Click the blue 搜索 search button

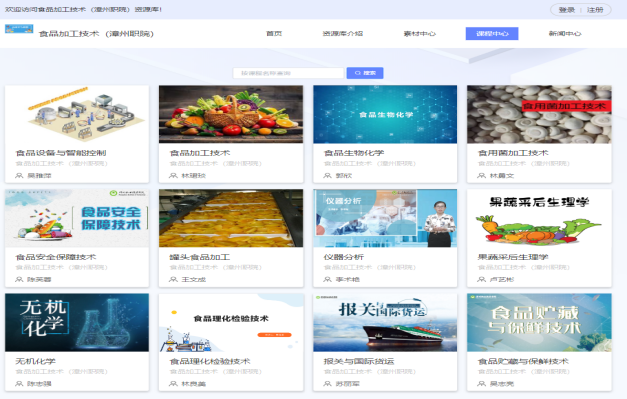365,73
